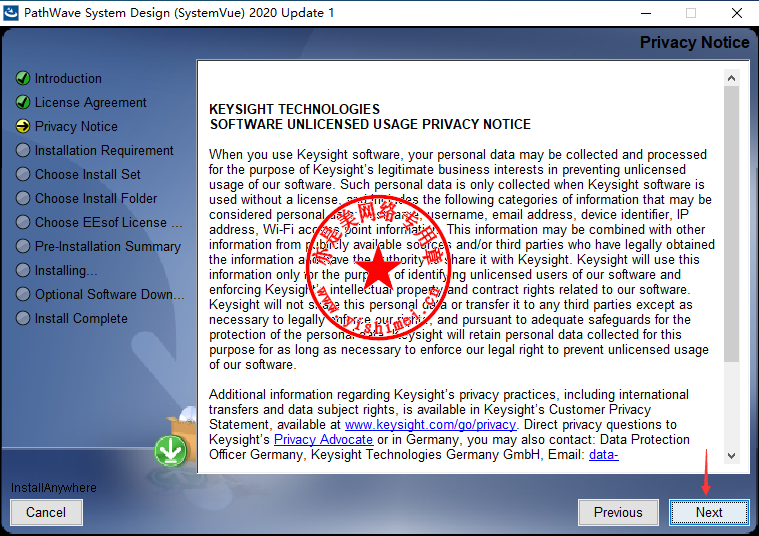Click the Privacy Notice panel title
This screenshot has width=759, height=536.
click(695, 43)
